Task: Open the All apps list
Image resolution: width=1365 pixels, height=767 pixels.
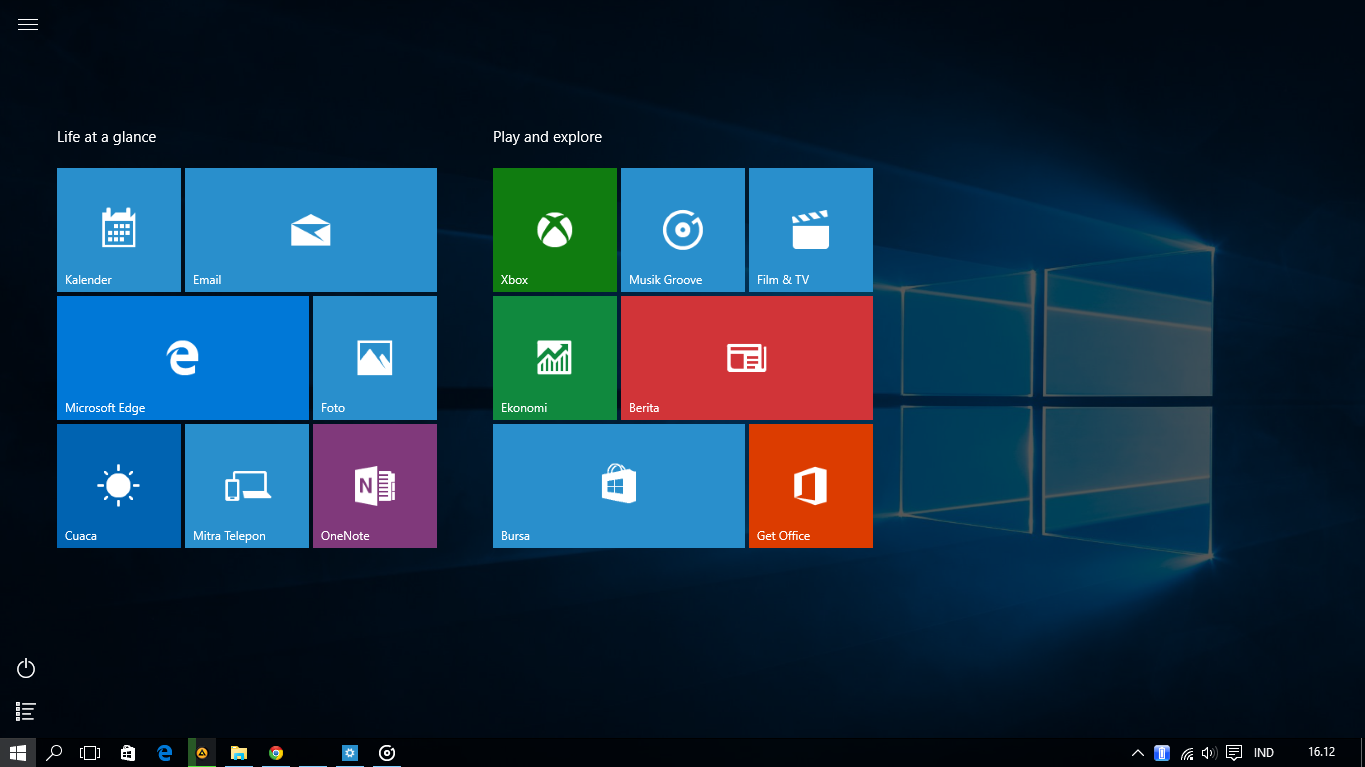Action: [x=25, y=711]
